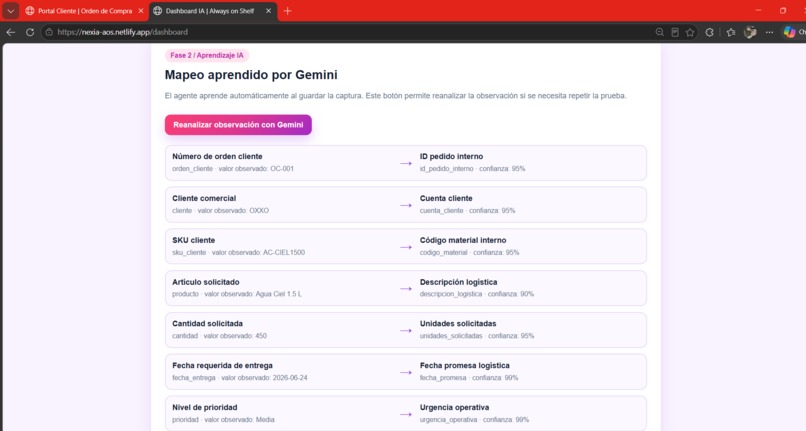Click the descripcion_logistica confianza 90% text

point(477,294)
